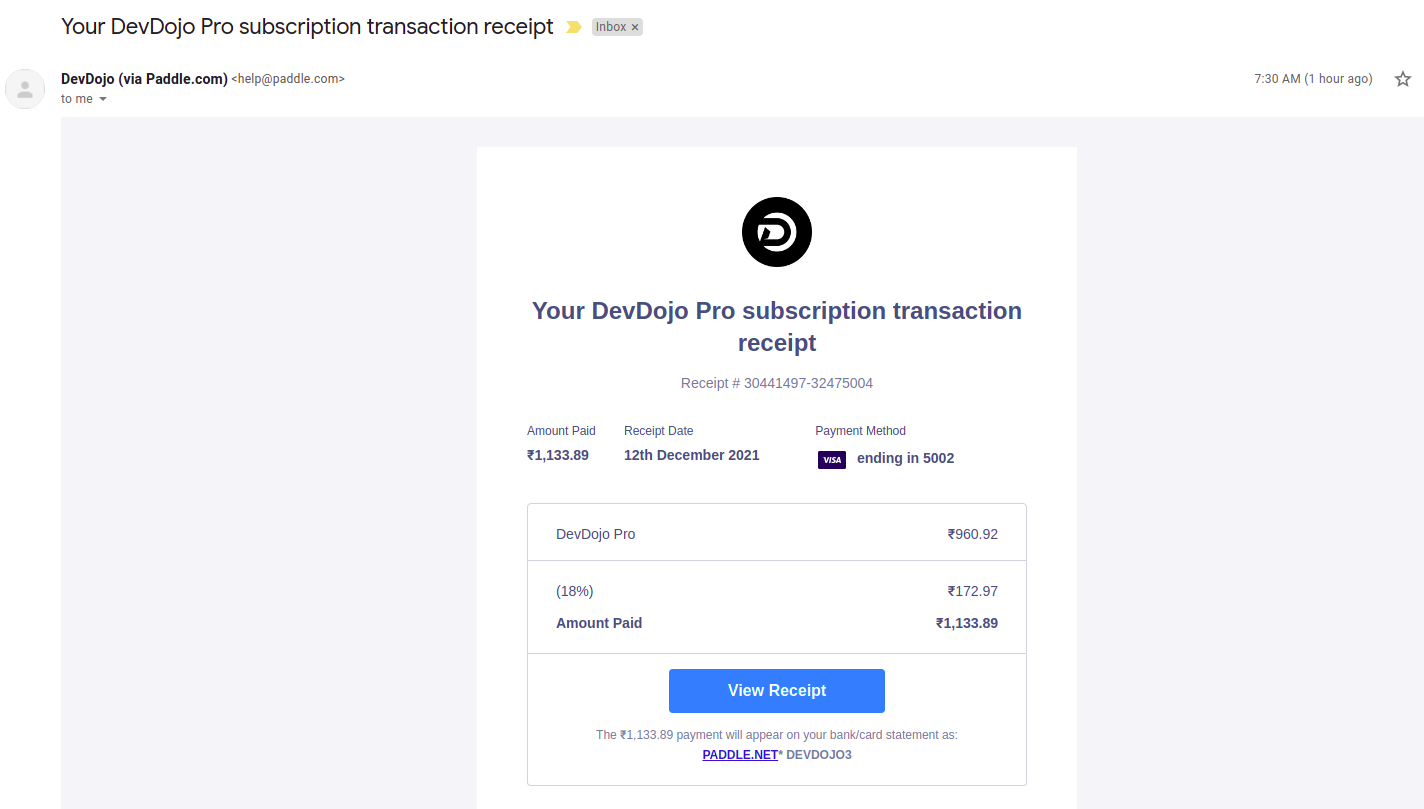This screenshot has height=809, width=1424.
Task: Follow the PADDLE.NET link
Action: (x=740, y=755)
